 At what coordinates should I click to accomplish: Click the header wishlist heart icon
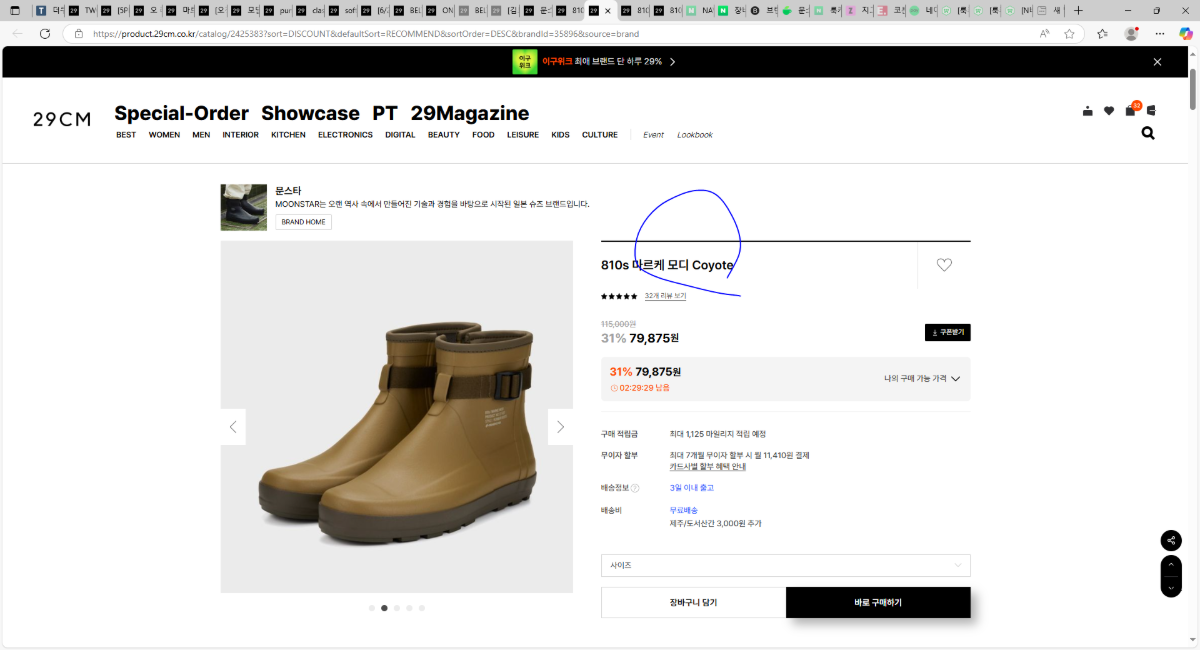pos(1109,111)
